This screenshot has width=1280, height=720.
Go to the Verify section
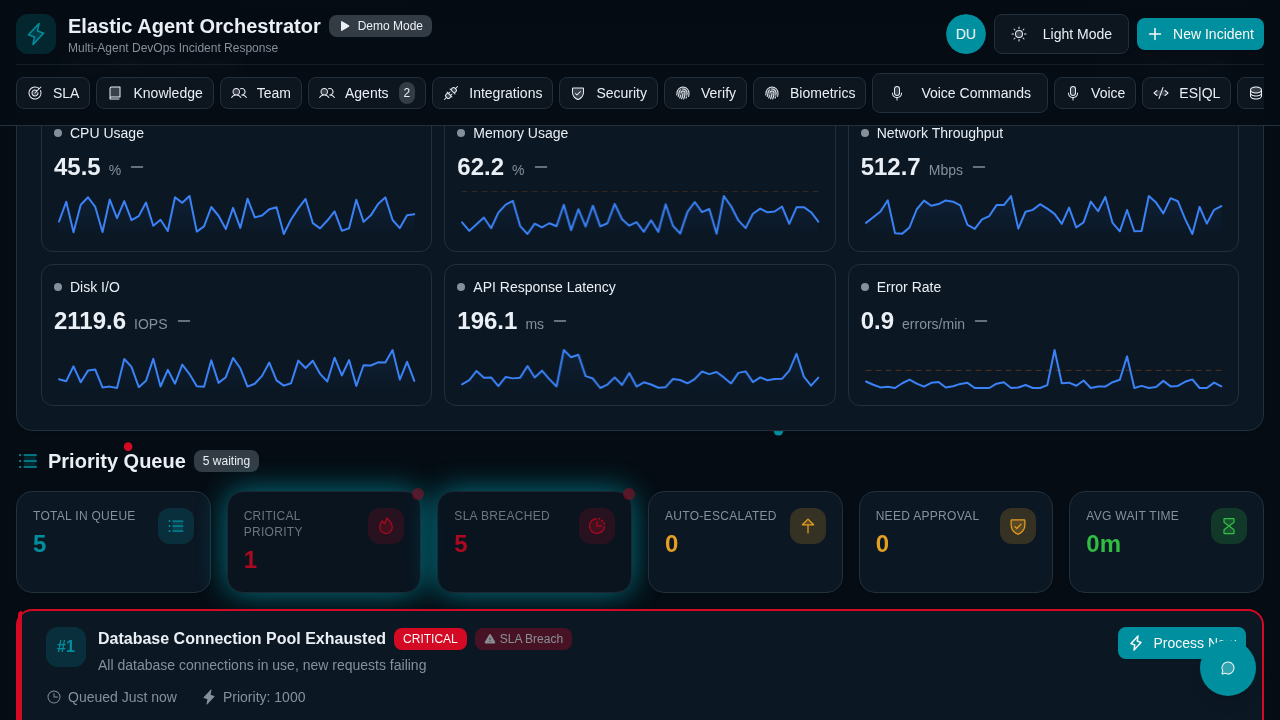pyautogui.click(x=705, y=93)
